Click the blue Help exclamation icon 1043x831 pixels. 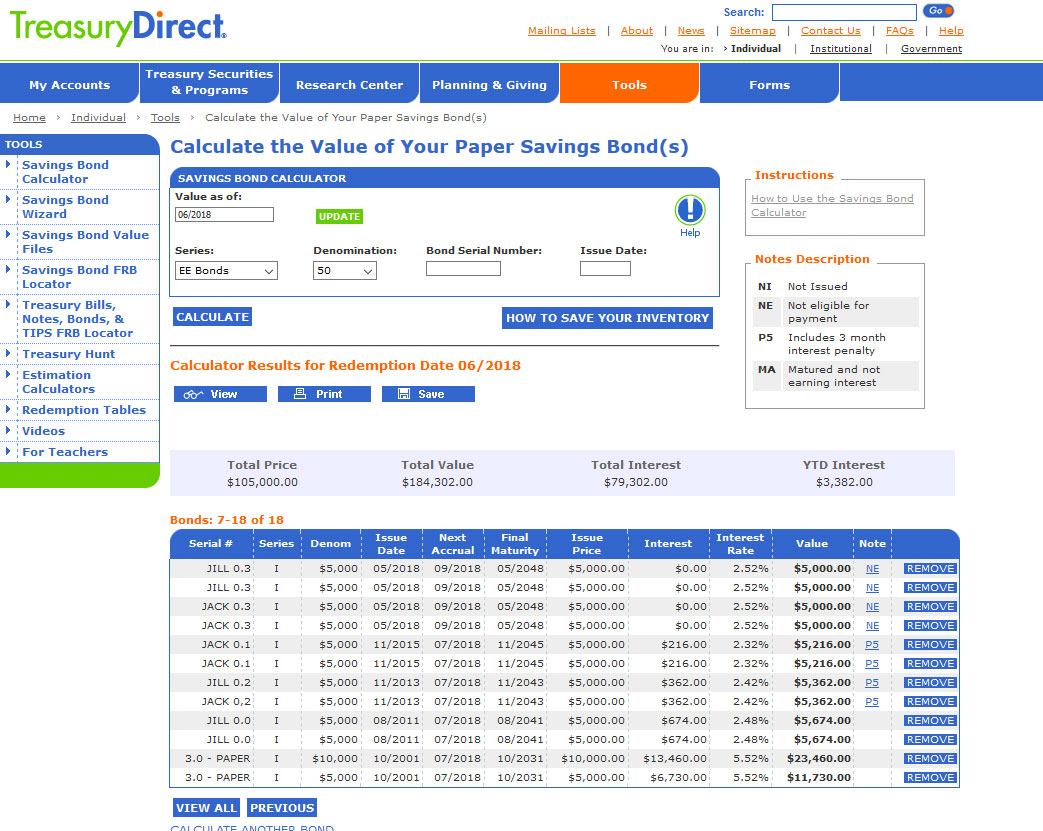pos(690,210)
